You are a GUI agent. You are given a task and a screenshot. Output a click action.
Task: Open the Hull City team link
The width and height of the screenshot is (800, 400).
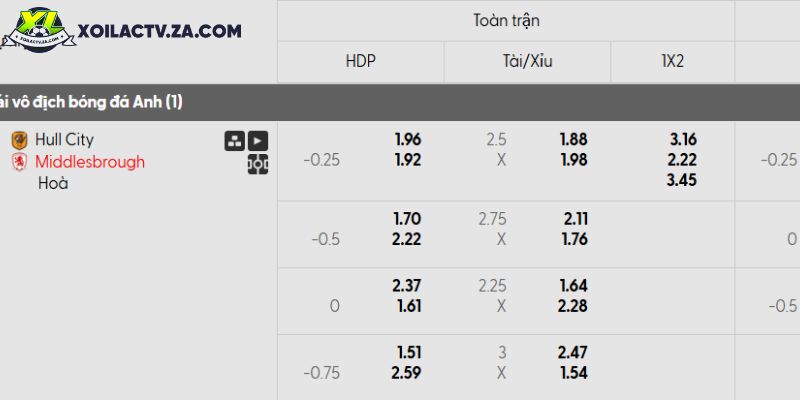click(64, 140)
